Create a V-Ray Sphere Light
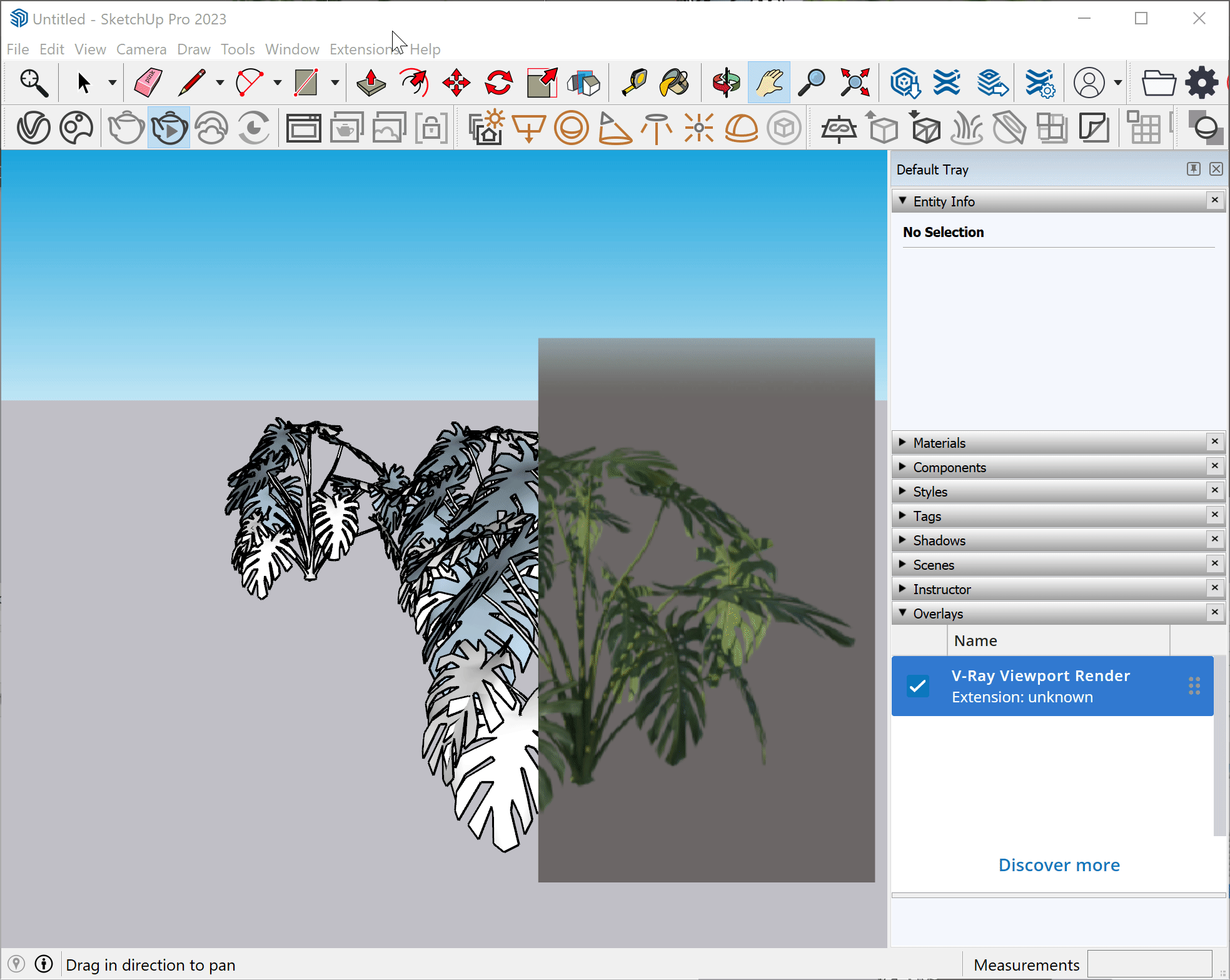This screenshot has height=980, width=1230. click(571, 128)
